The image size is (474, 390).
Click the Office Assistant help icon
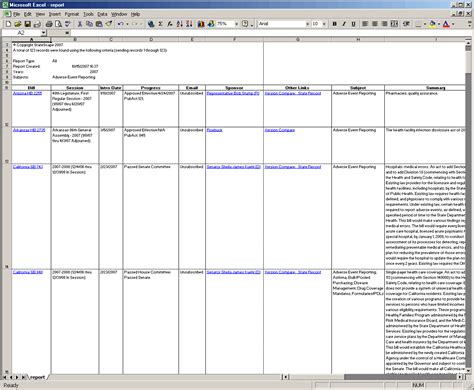(x=245, y=24)
